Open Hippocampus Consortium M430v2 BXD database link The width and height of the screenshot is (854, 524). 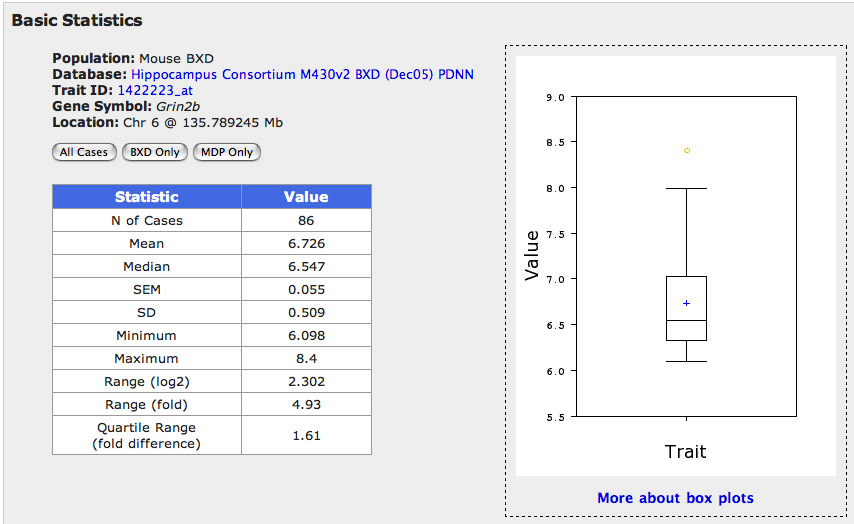pyautogui.click(x=302, y=74)
